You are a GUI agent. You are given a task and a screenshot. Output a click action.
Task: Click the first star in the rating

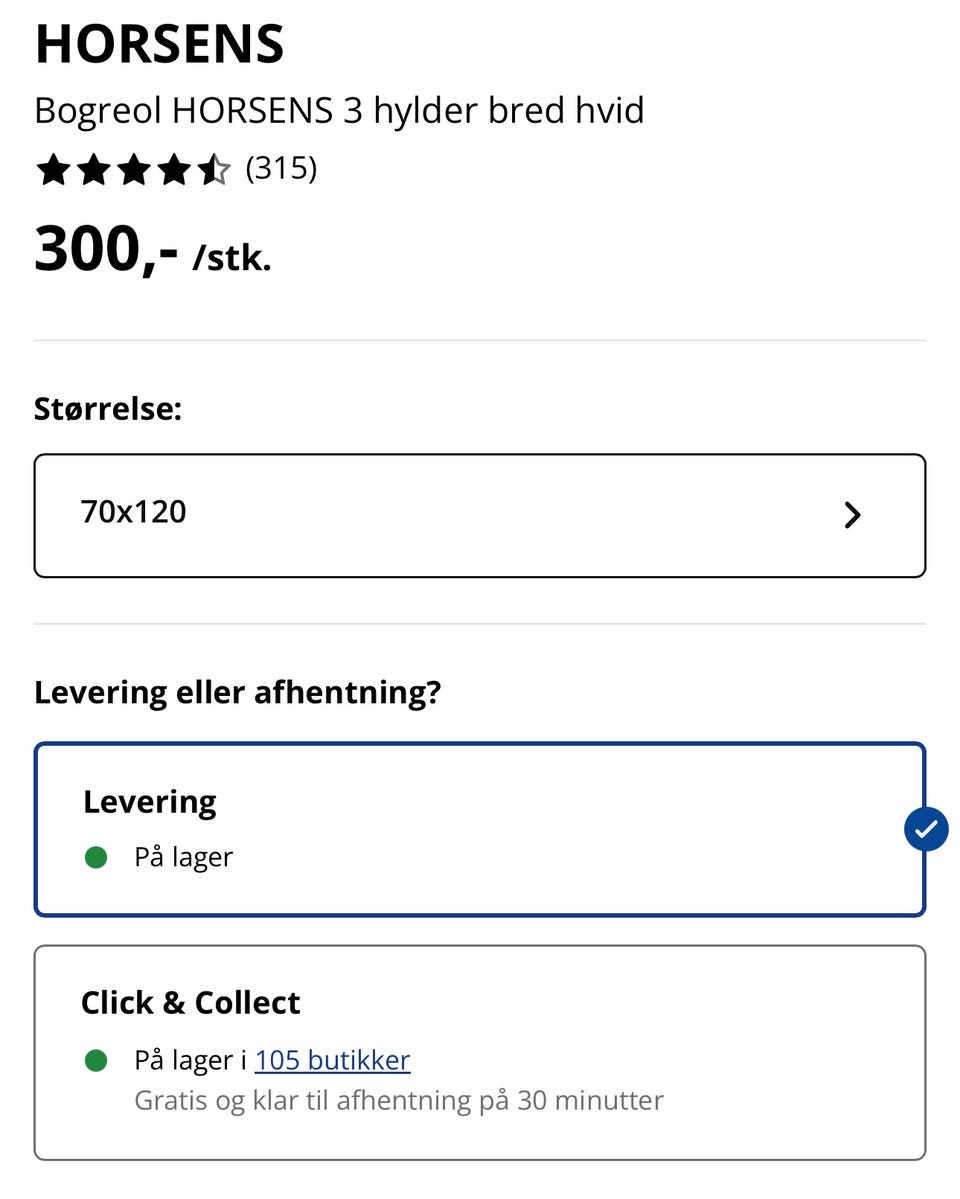[53, 170]
